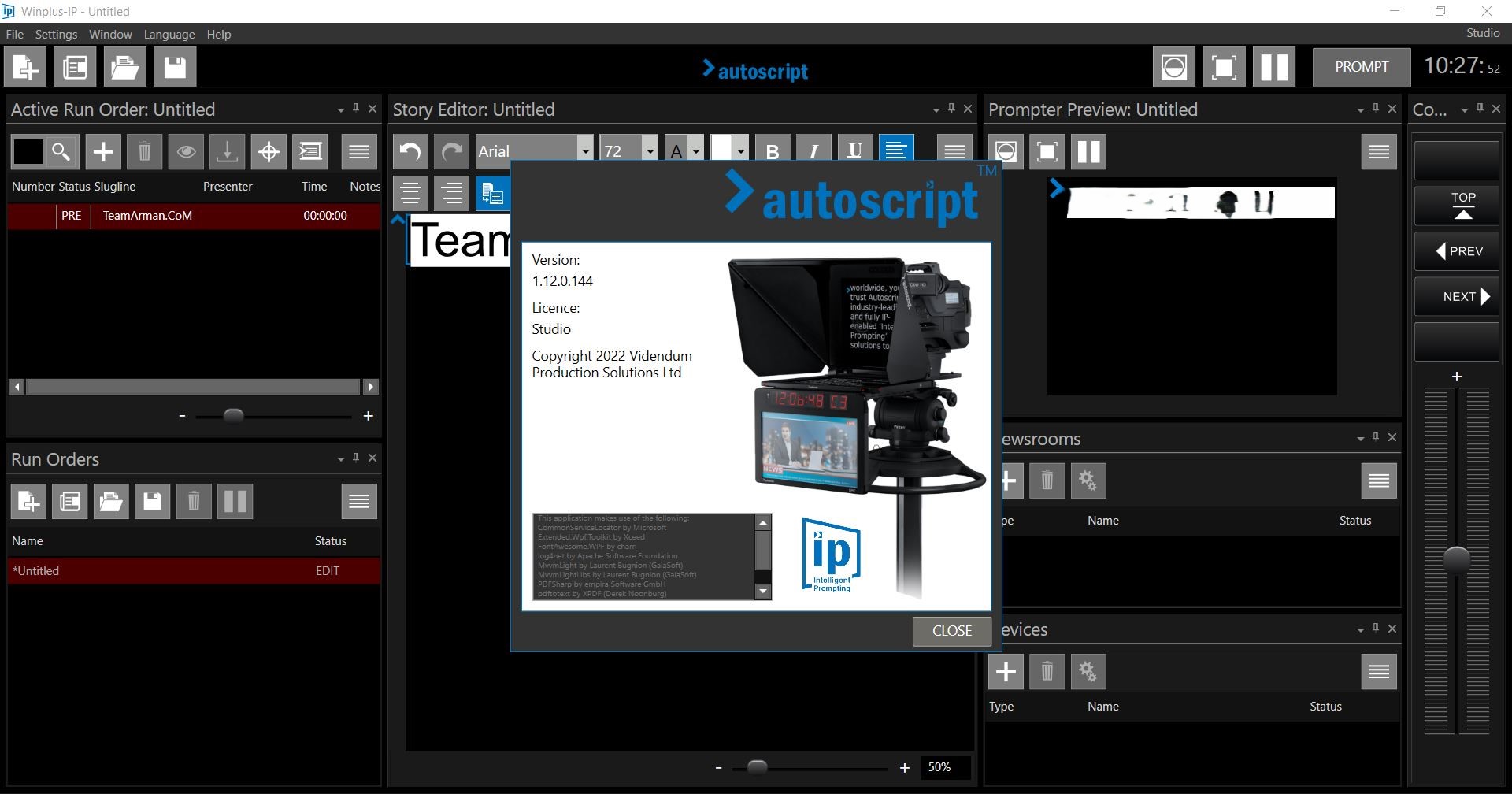Click the down arrow of the credits list scrollbar
1512x794 pixels.
tap(762, 591)
